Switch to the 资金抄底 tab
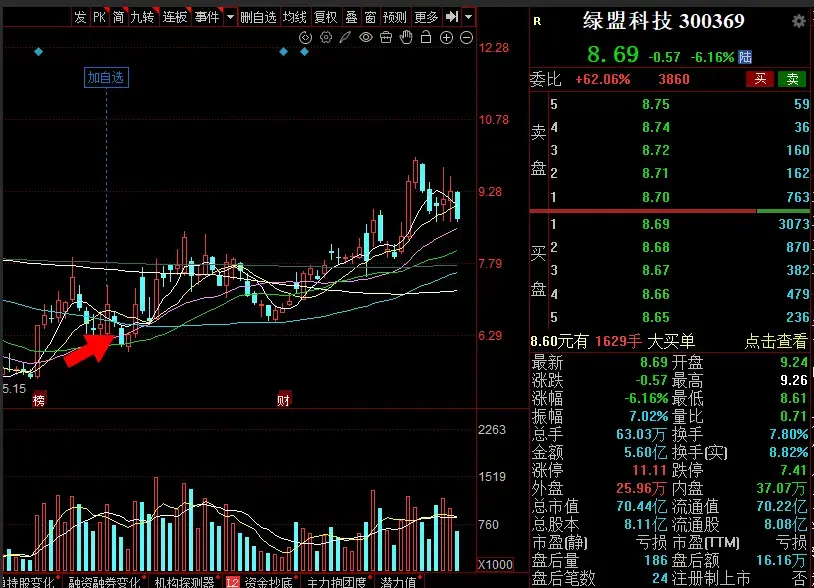814x588 pixels. (268, 582)
